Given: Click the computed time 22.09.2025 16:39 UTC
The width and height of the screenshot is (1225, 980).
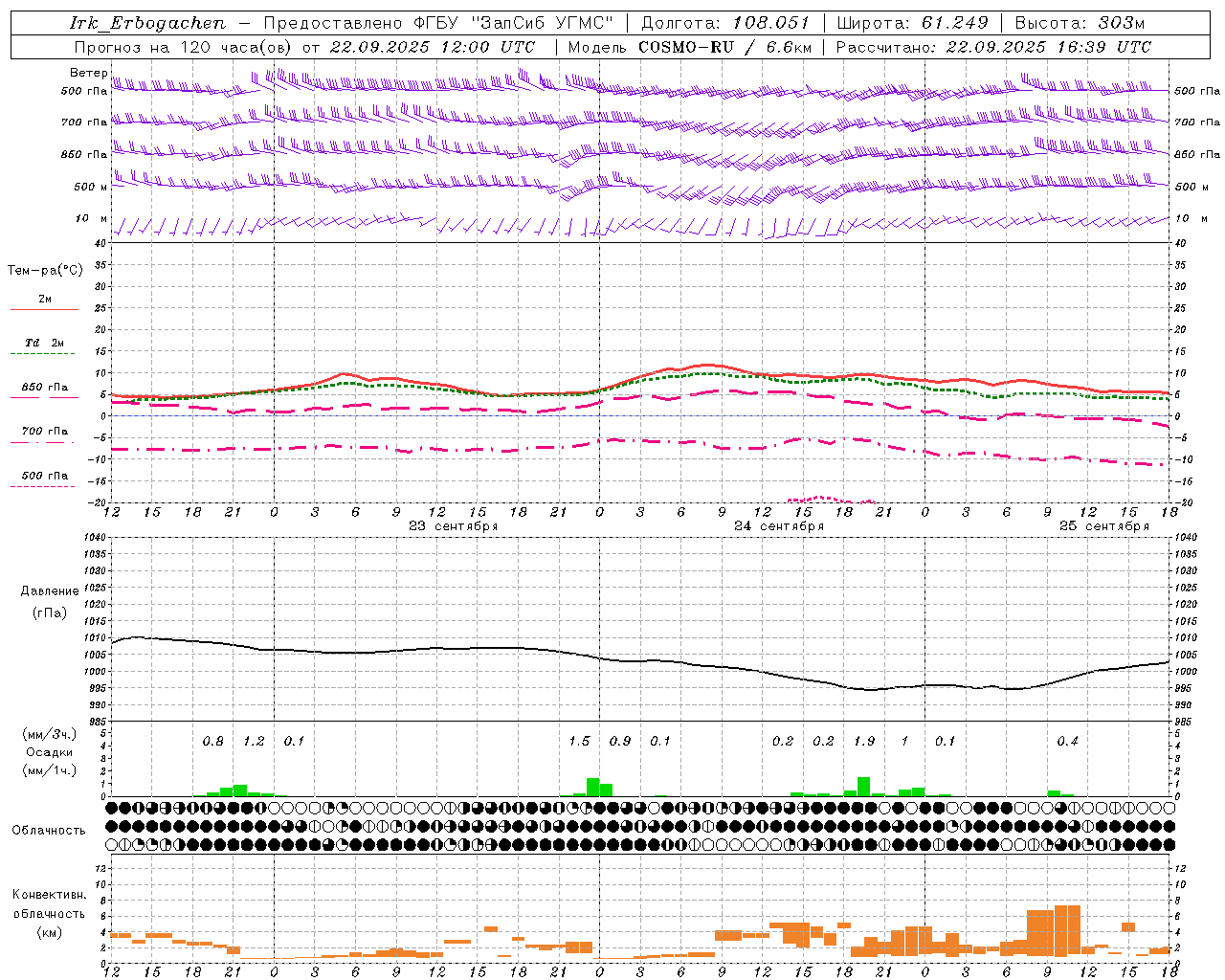Looking at the screenshot, I should [1048, 47].
